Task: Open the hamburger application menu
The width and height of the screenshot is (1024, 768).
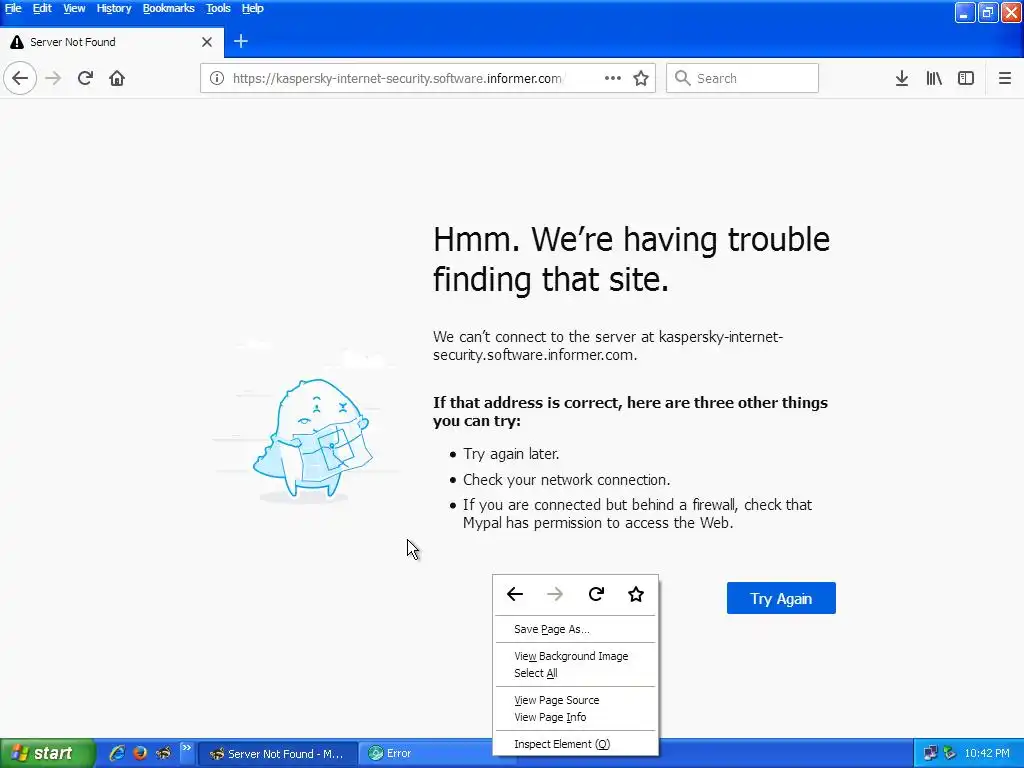Action: click(x=1004, y=78)
